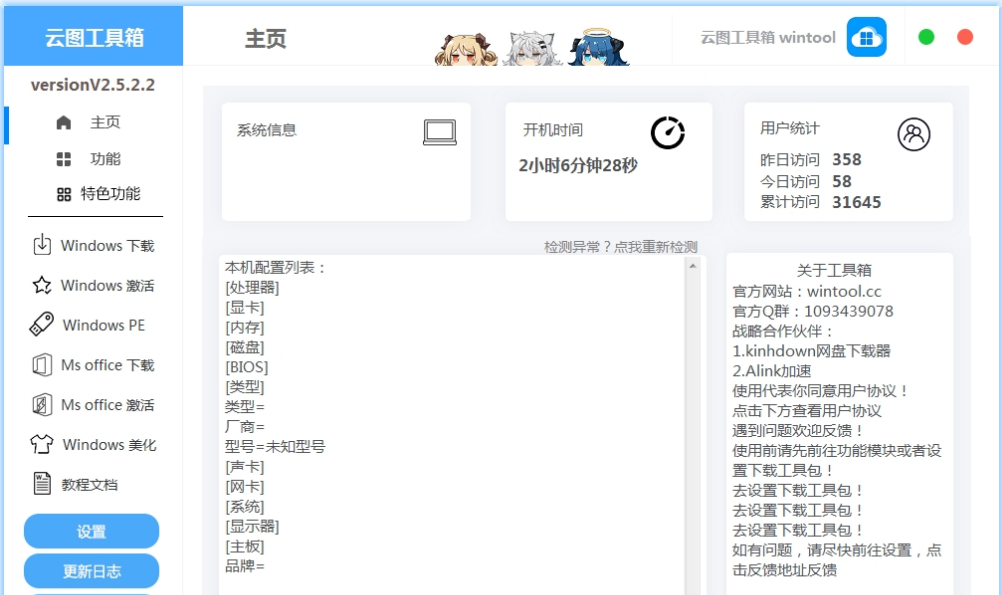Click the 检测异常？点我重新检测 link

(x=618, y=245)
